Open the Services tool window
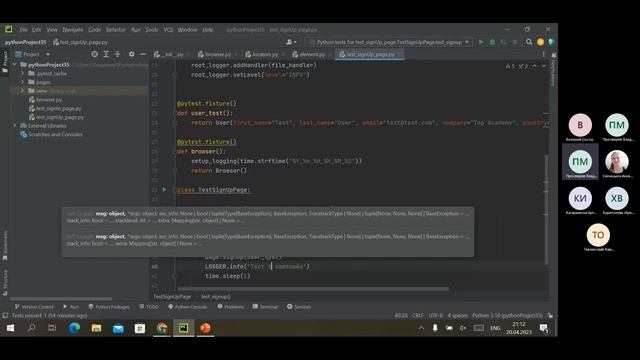640x360 pixels. pyautogui.click(x=299, y=307)
